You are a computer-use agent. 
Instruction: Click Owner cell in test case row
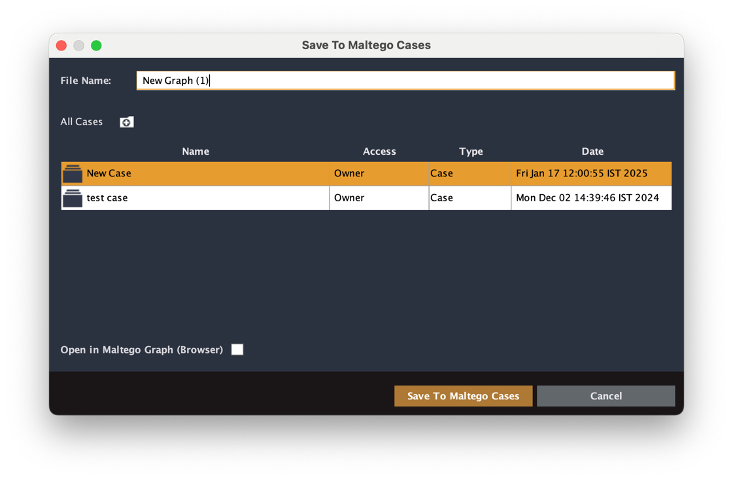pyautogui.click(x=379, y=198)
